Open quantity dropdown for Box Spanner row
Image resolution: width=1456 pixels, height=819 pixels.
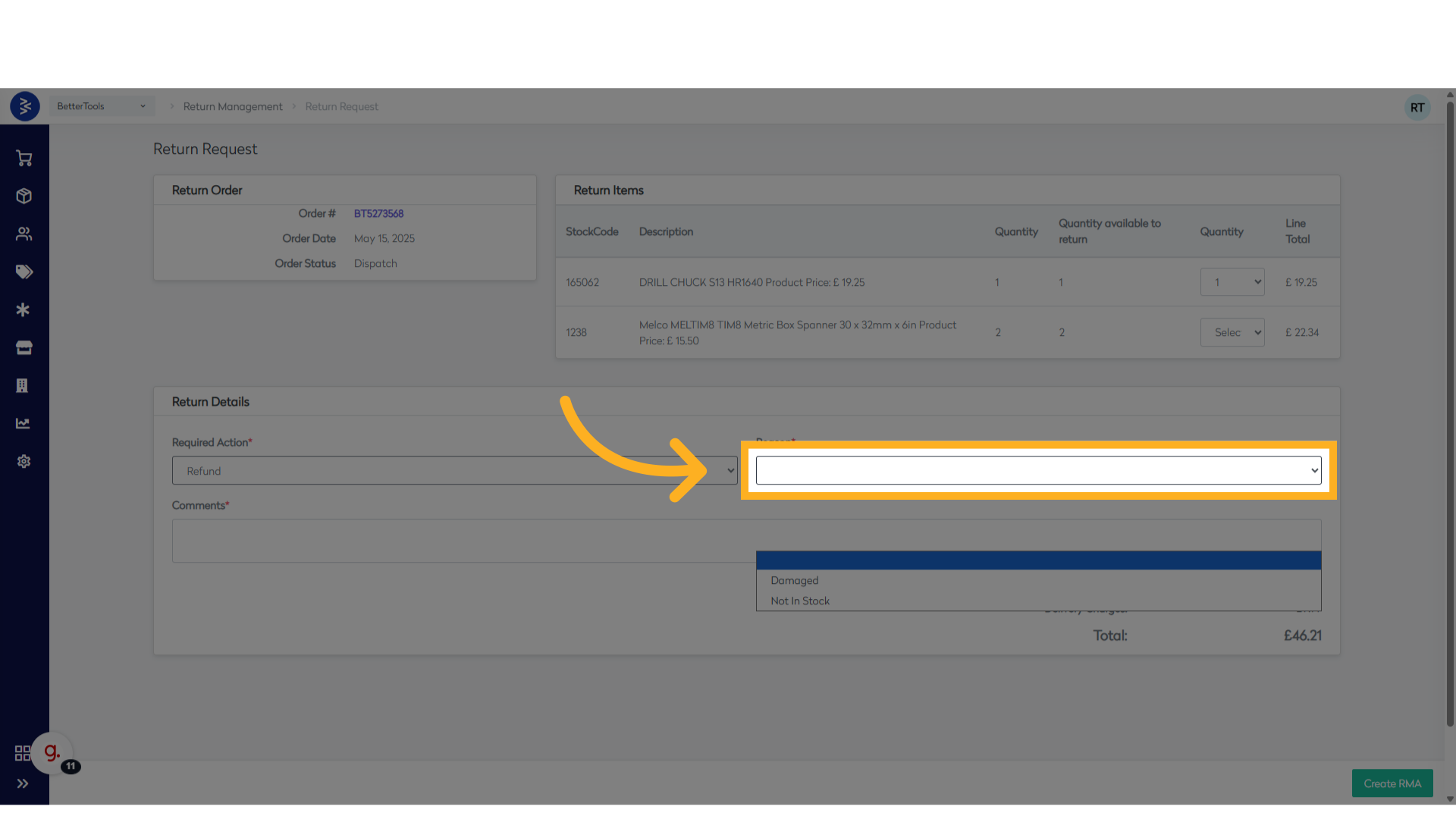1232,332
